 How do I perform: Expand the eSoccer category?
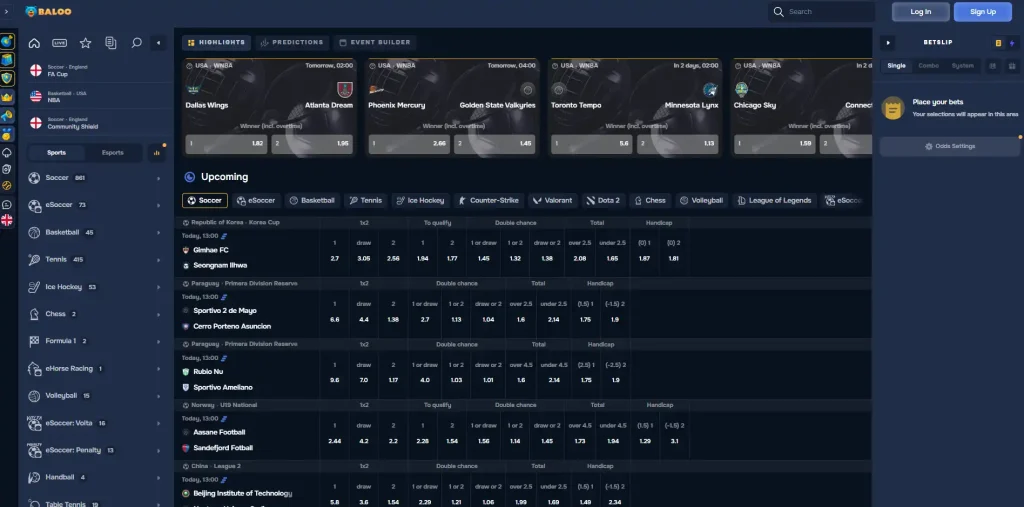pyautogui.click(x=95, y=205)
